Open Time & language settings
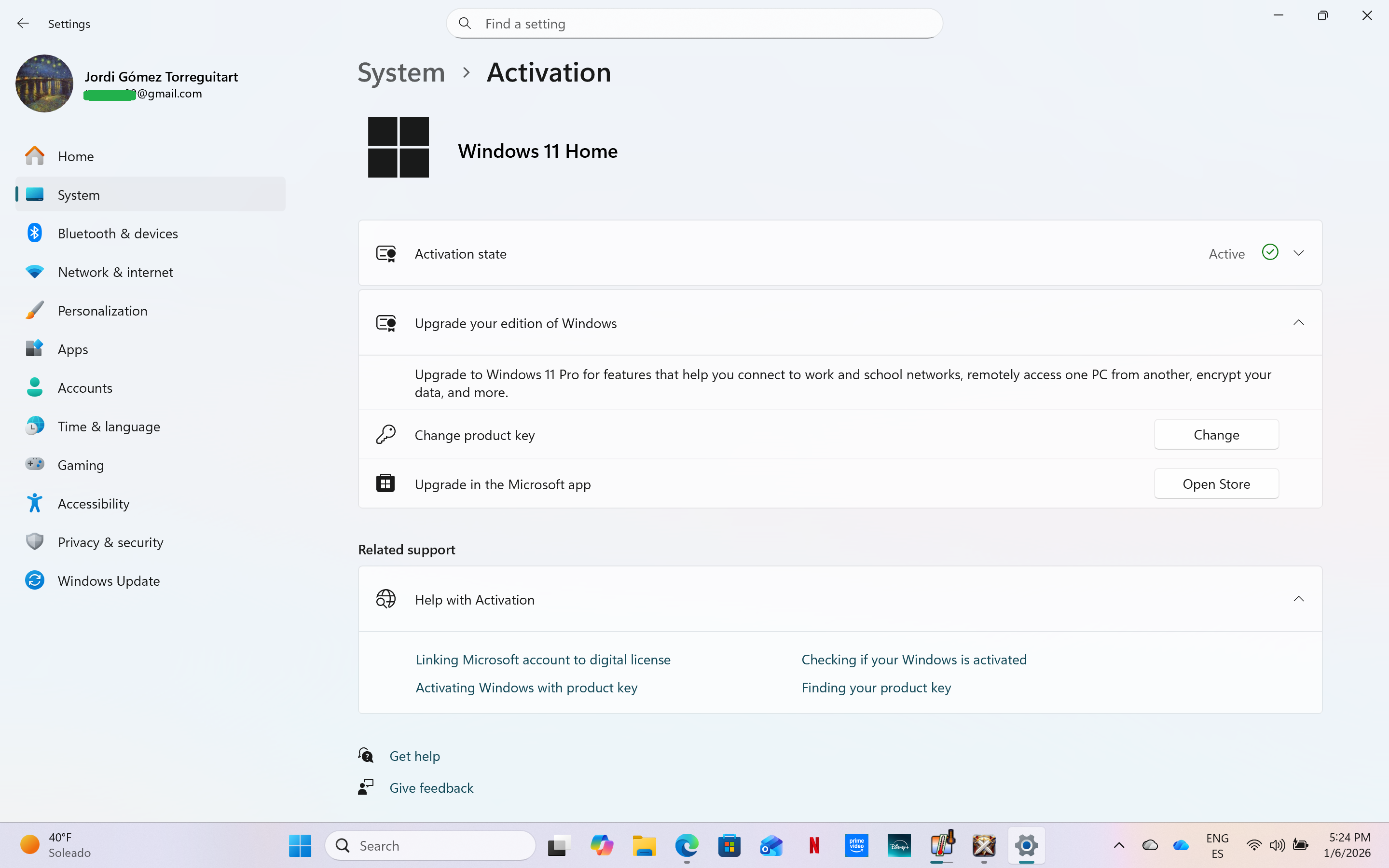The height and width of the screenshot is (868, 1389). coord(151,426)
